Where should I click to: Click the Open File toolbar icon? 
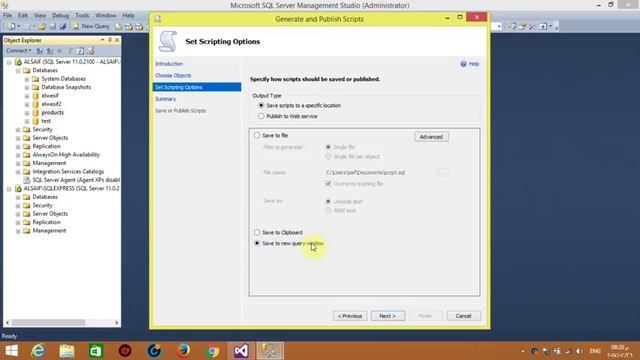tap(42, 26)
